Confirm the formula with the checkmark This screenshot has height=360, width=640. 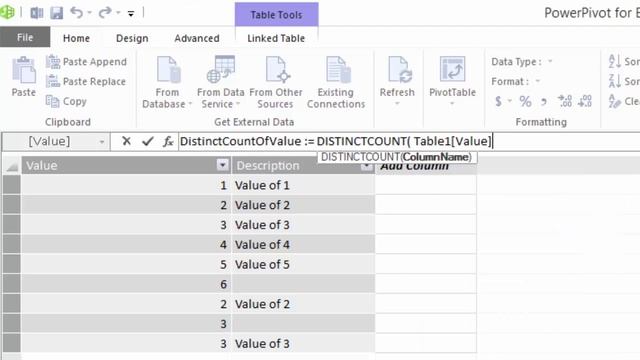click(x=147, y=141)
